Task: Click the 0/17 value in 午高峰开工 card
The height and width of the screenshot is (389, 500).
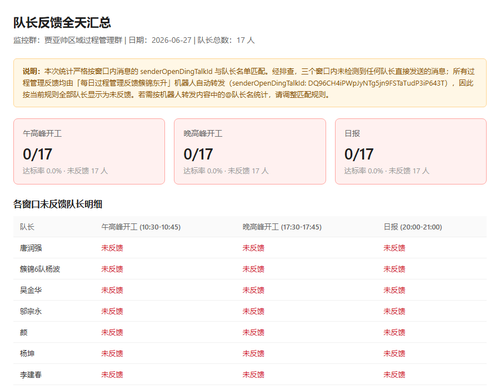Action: pyautogui.click(x=37, y=154)
